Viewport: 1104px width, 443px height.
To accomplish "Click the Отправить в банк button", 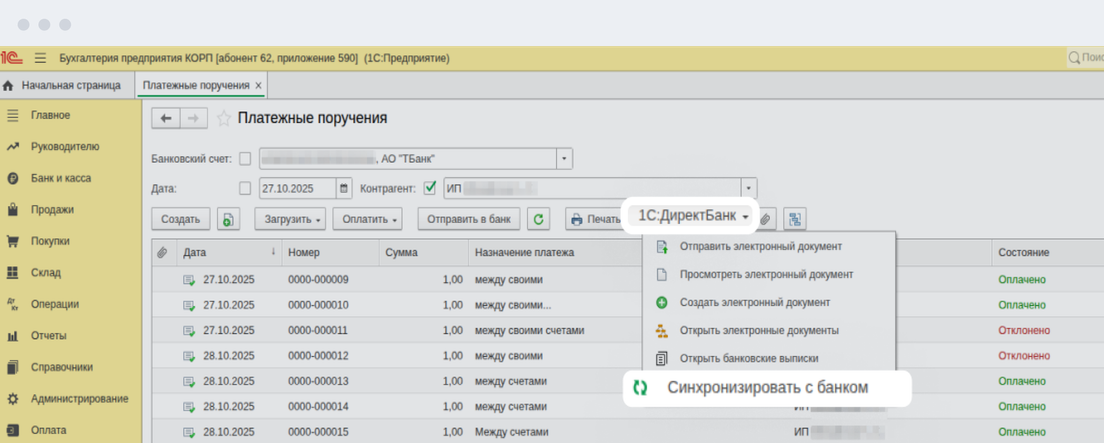I will click(468, 218).
